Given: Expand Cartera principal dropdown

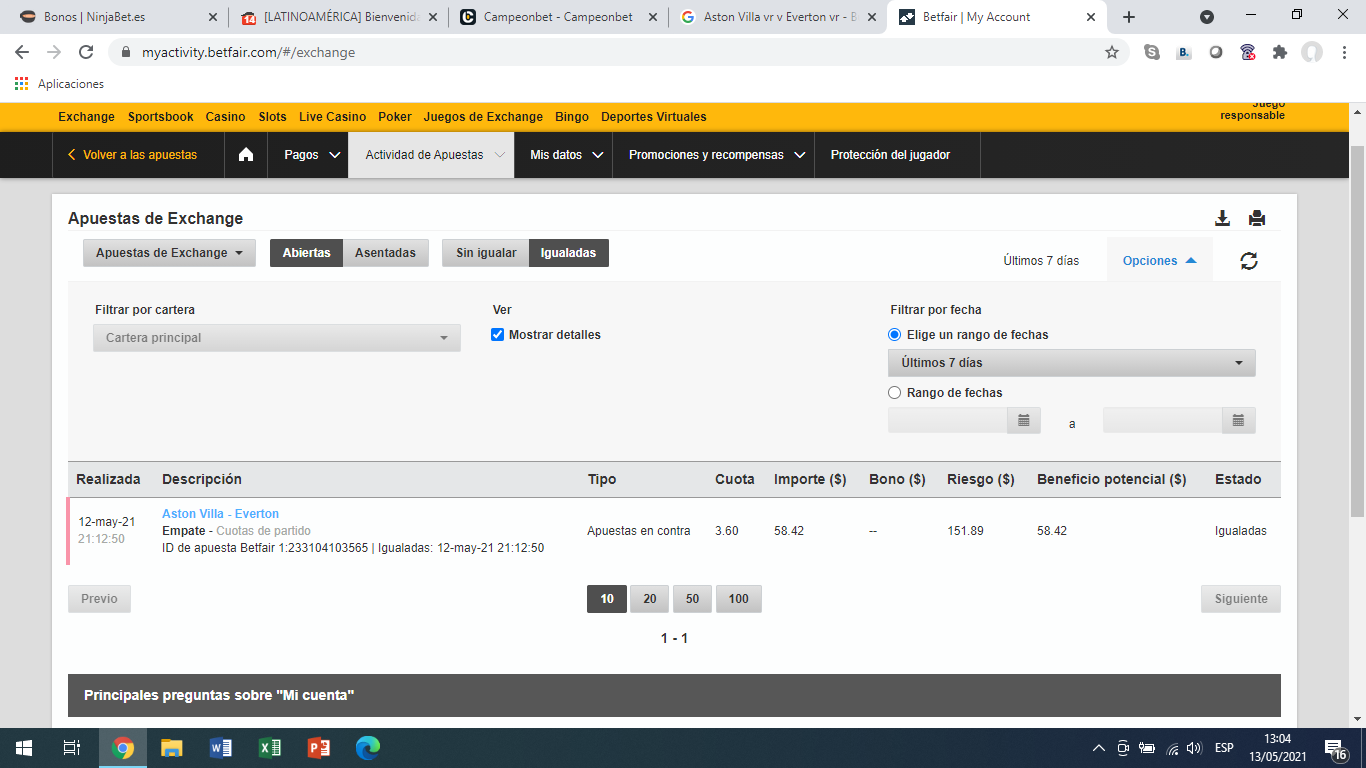Looking at the screenshot, I should pos(277,338).
